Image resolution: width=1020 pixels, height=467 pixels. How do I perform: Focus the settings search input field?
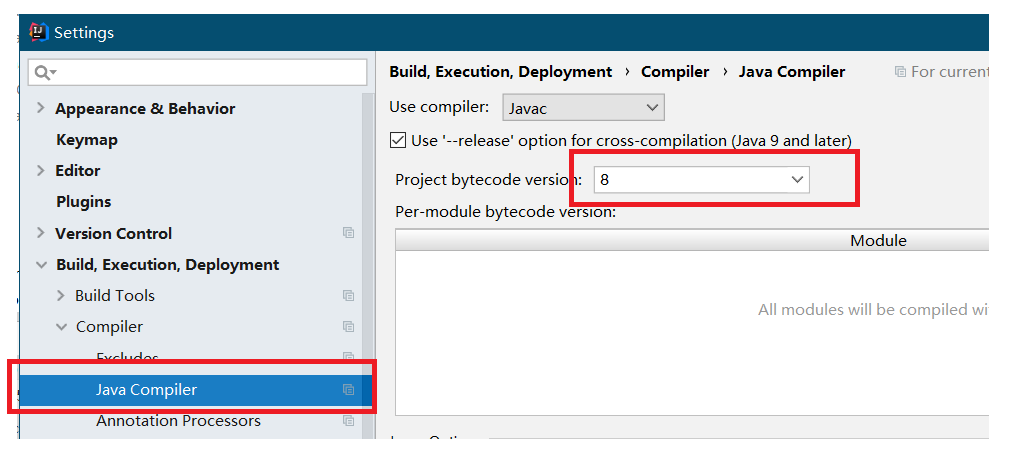(x=197, y=72)
